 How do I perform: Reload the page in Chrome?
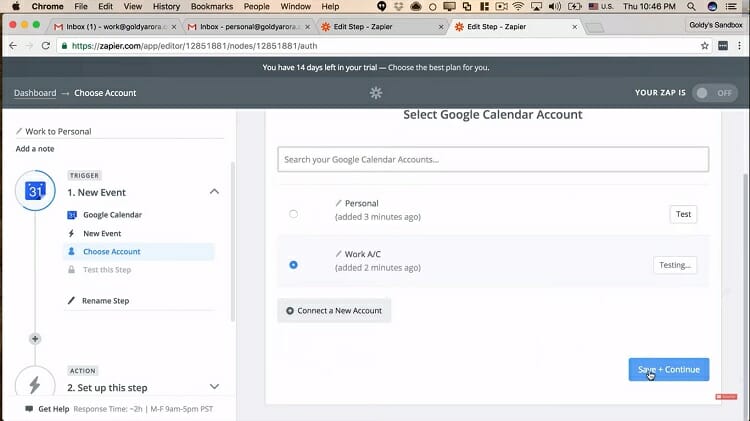coord(45,45)
